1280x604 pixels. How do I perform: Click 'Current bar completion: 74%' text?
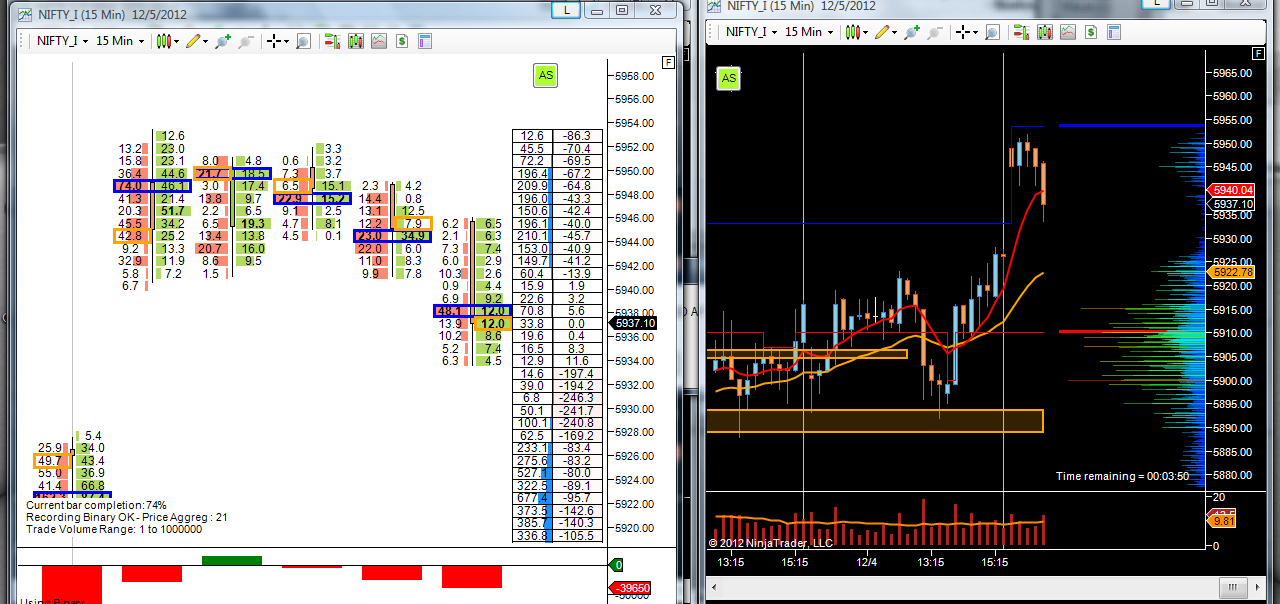[96, 506]
